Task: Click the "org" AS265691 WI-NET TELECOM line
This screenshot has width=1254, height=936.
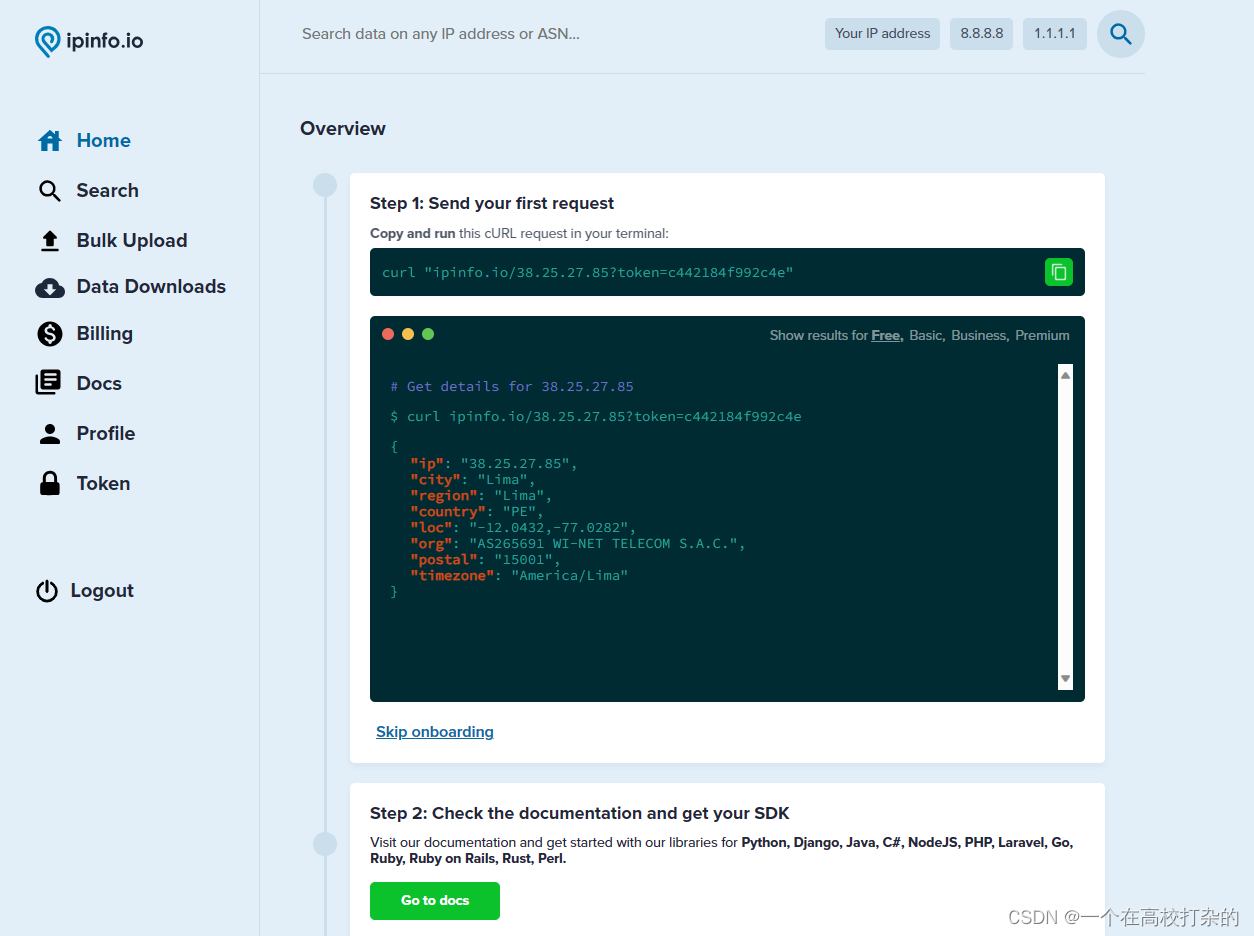Action: coord(578,544)
